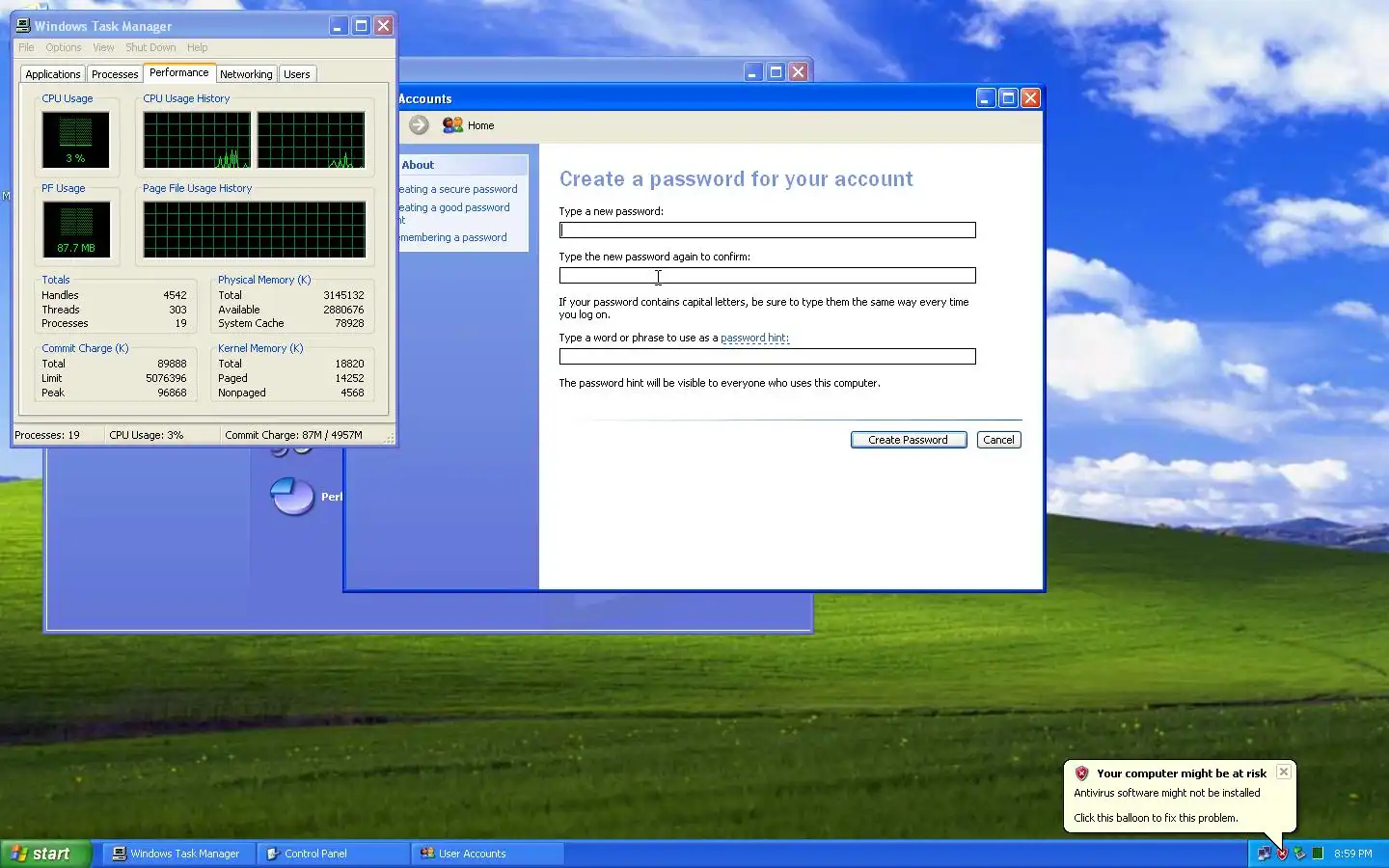Click the Safely Remove Hardware tray icon
The image size is (1389, 868).
point(1299,854)
